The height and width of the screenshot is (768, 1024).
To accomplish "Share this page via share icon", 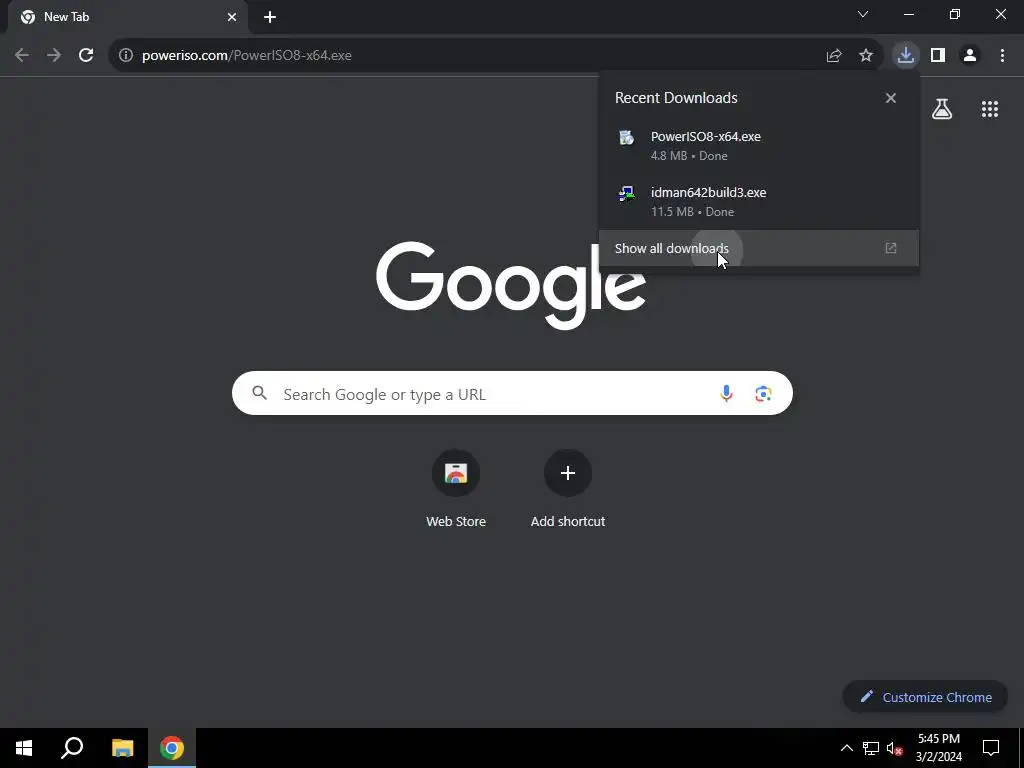I will pos(834,56).
